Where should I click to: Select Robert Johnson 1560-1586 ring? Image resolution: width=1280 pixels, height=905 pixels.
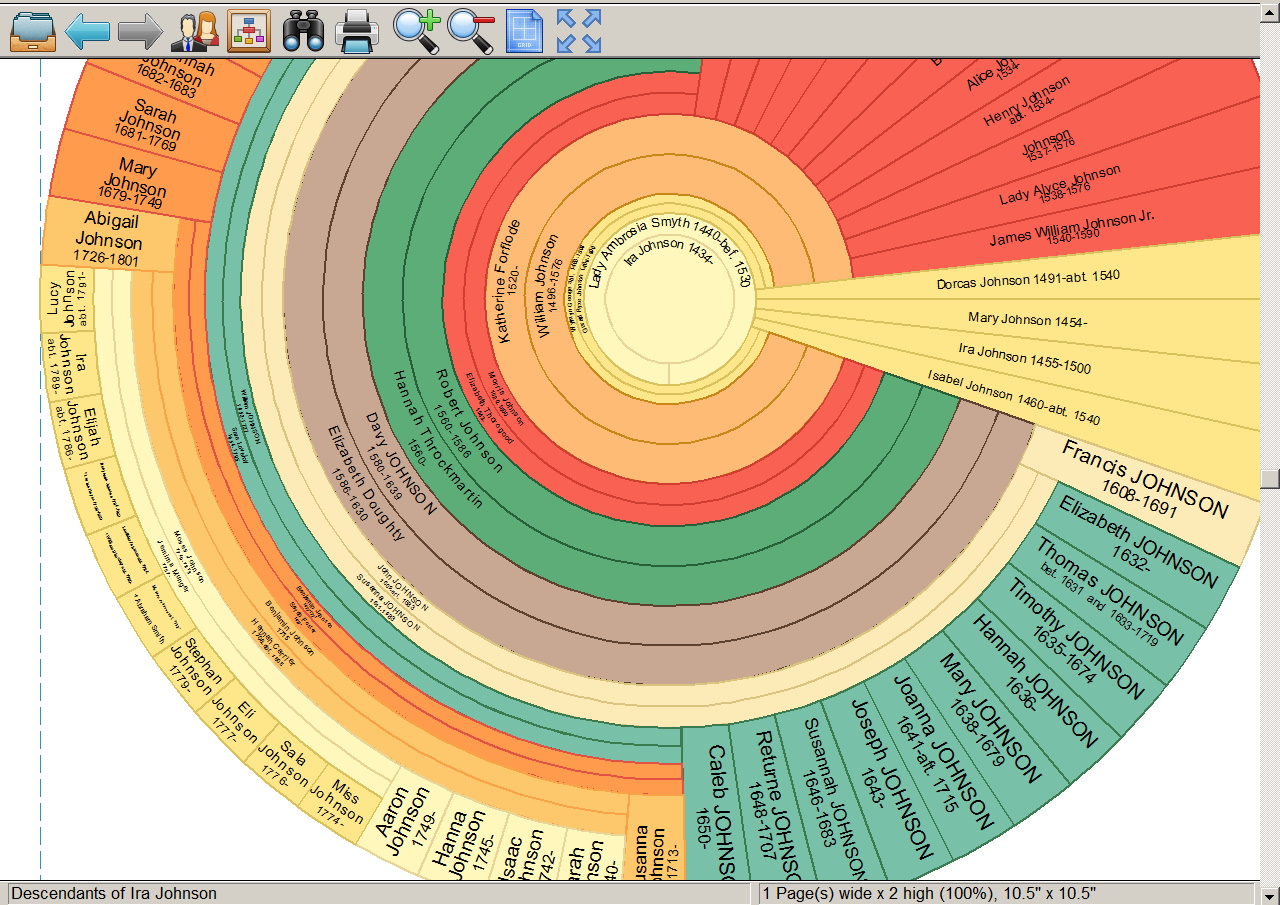(x=468, y=420)
